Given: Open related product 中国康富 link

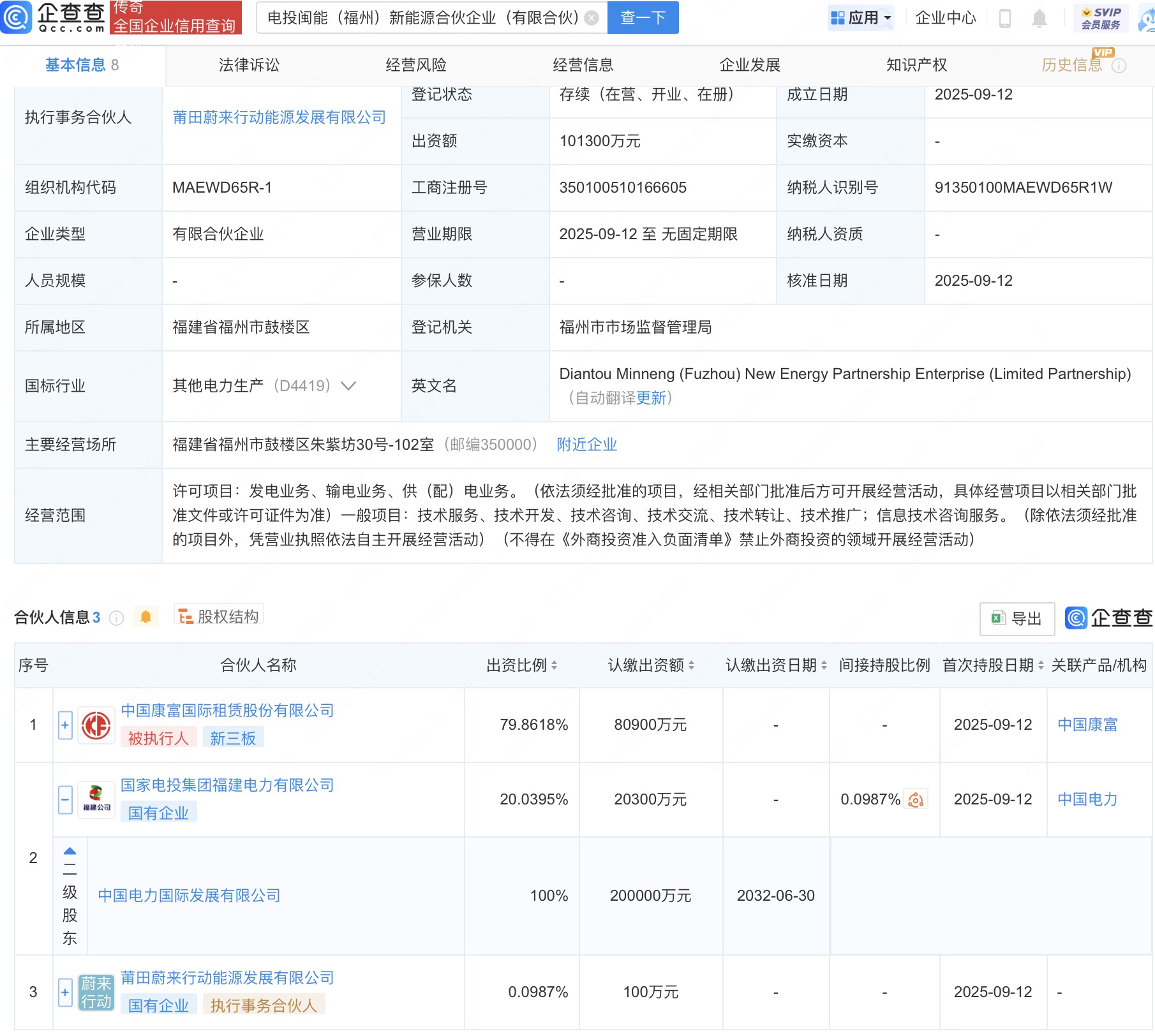Looking at the screenshot, I should [x=1087, y=725].
